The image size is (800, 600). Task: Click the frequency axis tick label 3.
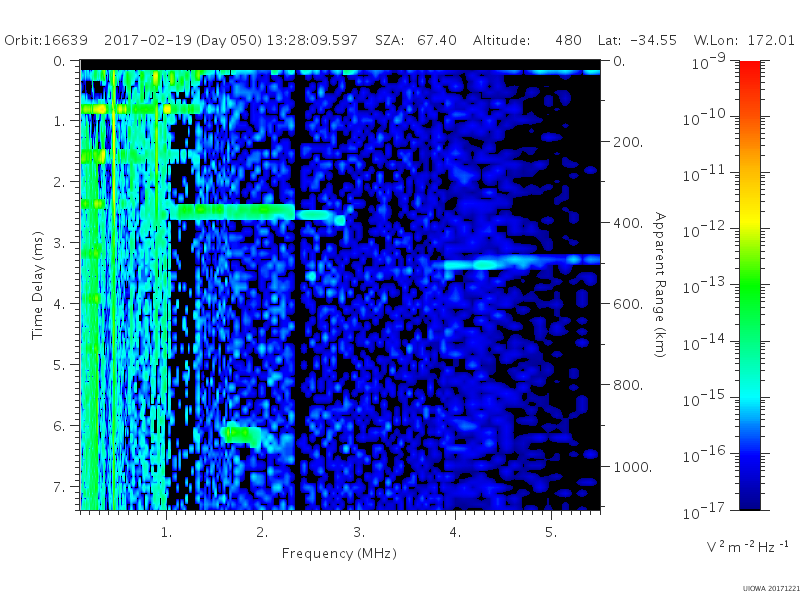[x=359, y=533]
